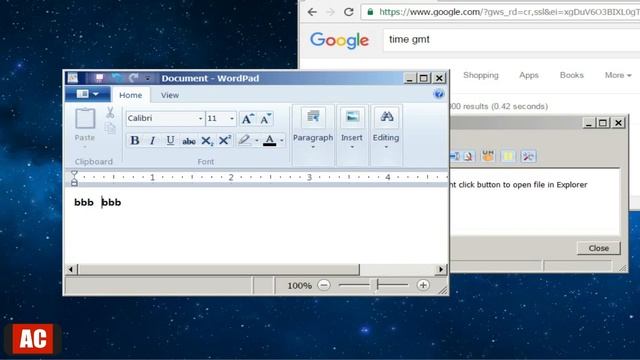Click the first 'bbb' word in the document
Screen dimensions: 640x360
click(x=84, y=202)
